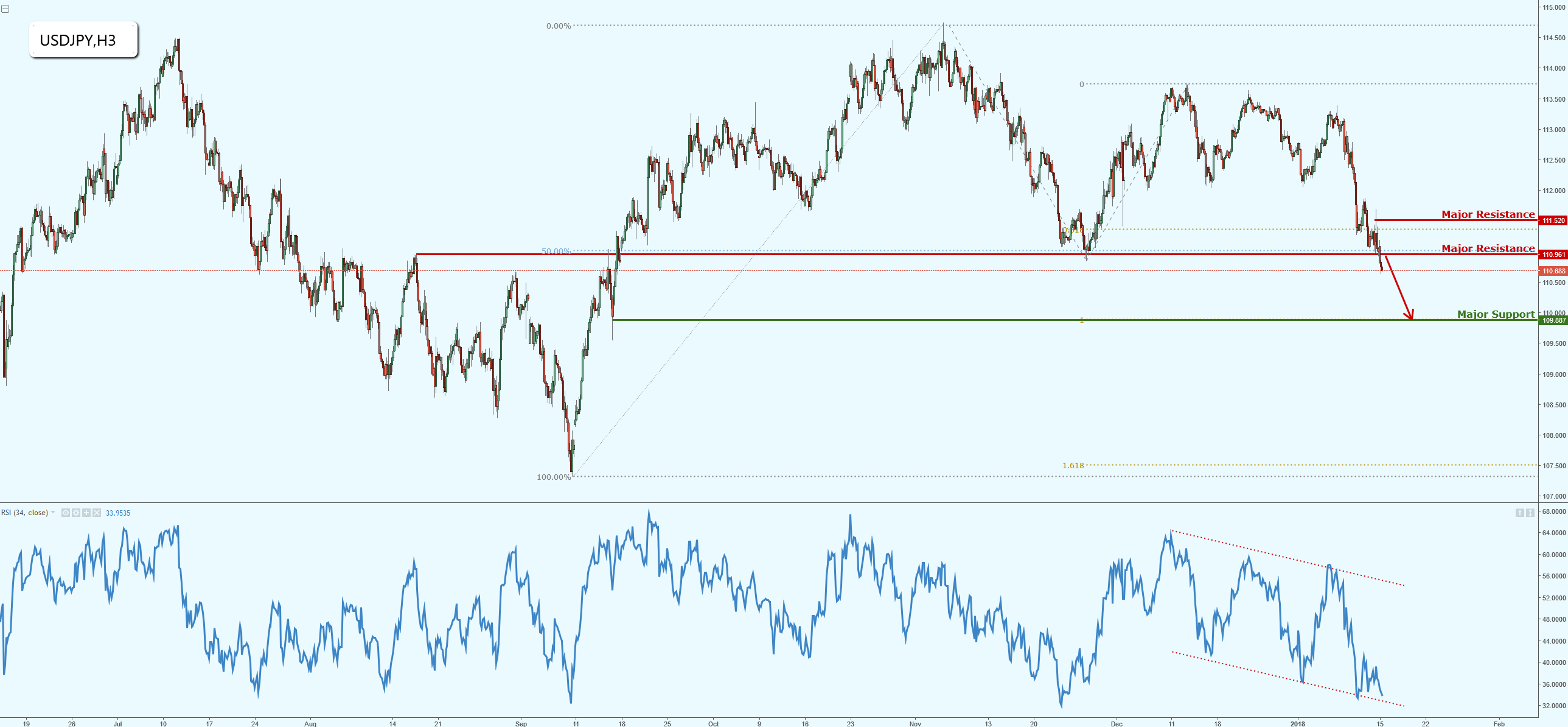
Task: Click the 107.000 price axis label
Action: tap(1554, 496)
